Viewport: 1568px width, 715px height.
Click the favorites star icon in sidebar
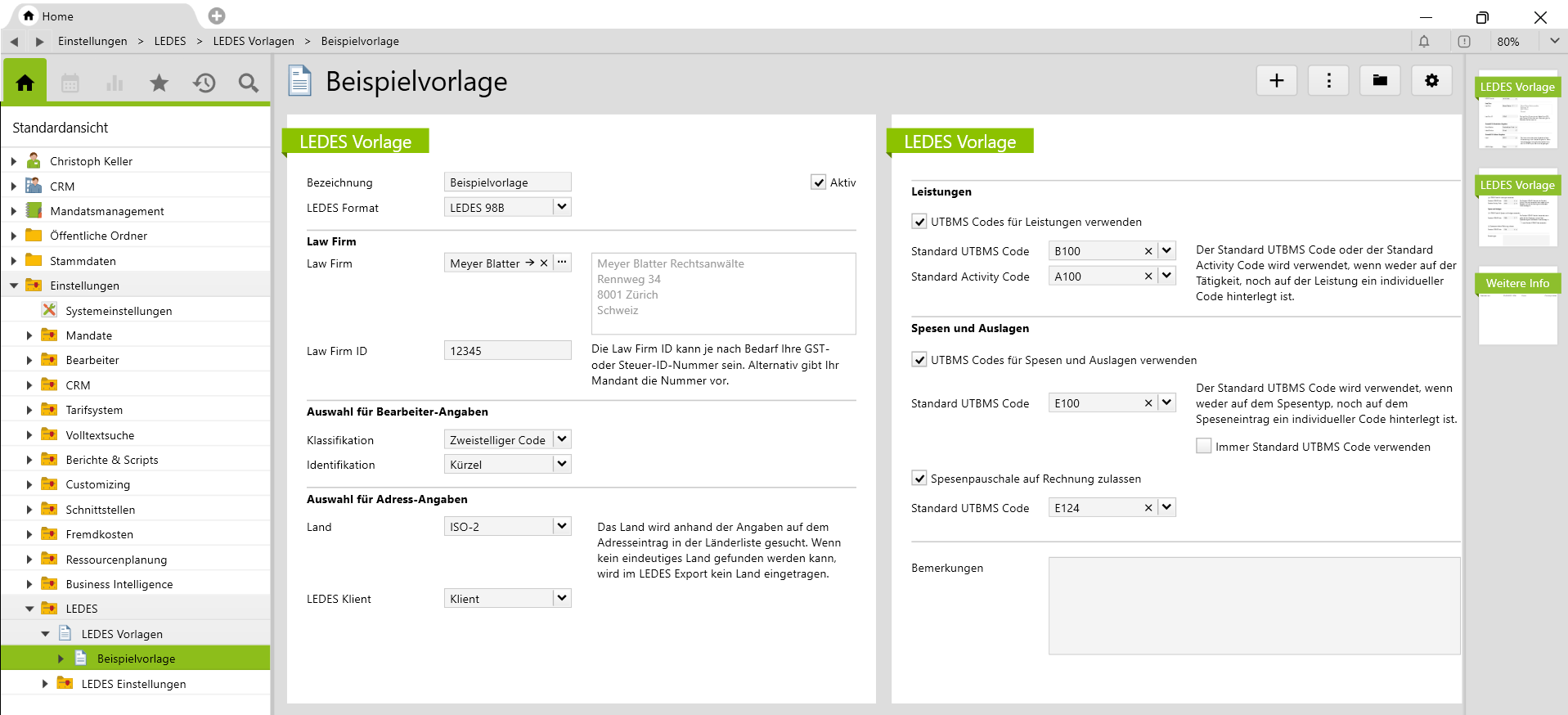159,83
